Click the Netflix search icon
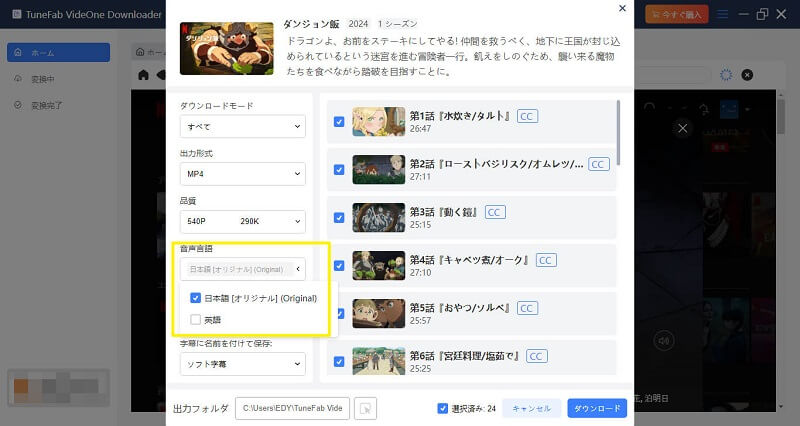The image size is (800, 426). pos(649,108)
